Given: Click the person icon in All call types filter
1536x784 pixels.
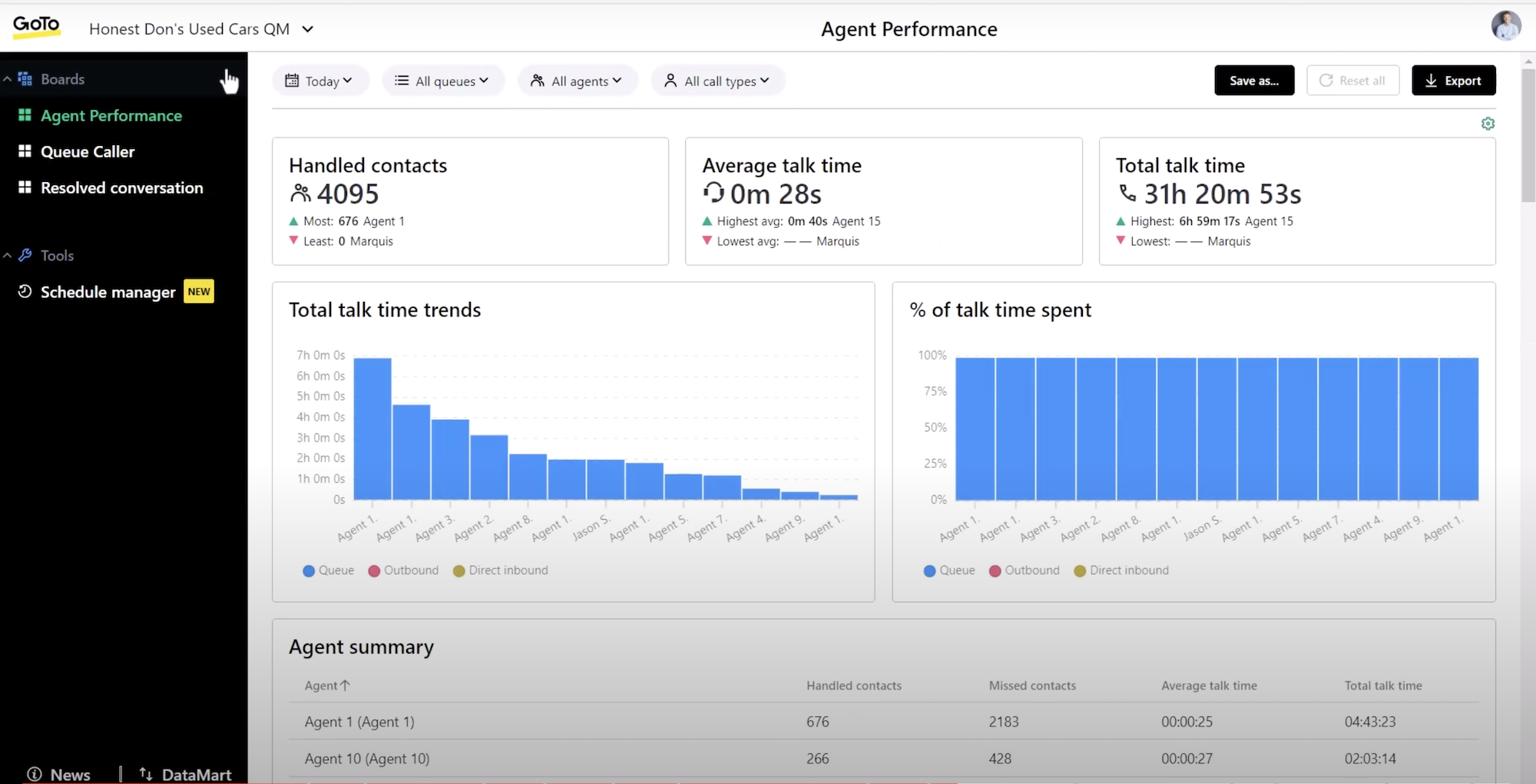Looking at the screenshot, I should click(x=670, y=81).
